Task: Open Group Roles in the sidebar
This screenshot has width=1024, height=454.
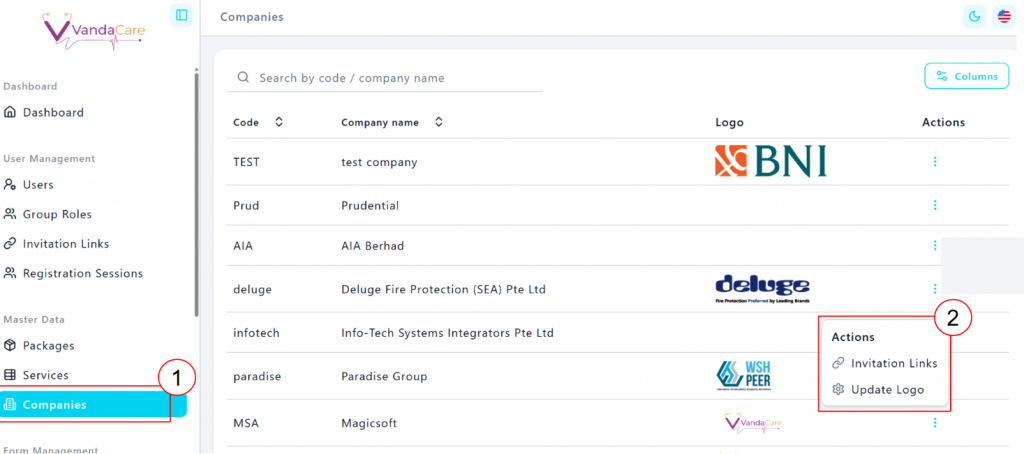Action: pos(57,214)
